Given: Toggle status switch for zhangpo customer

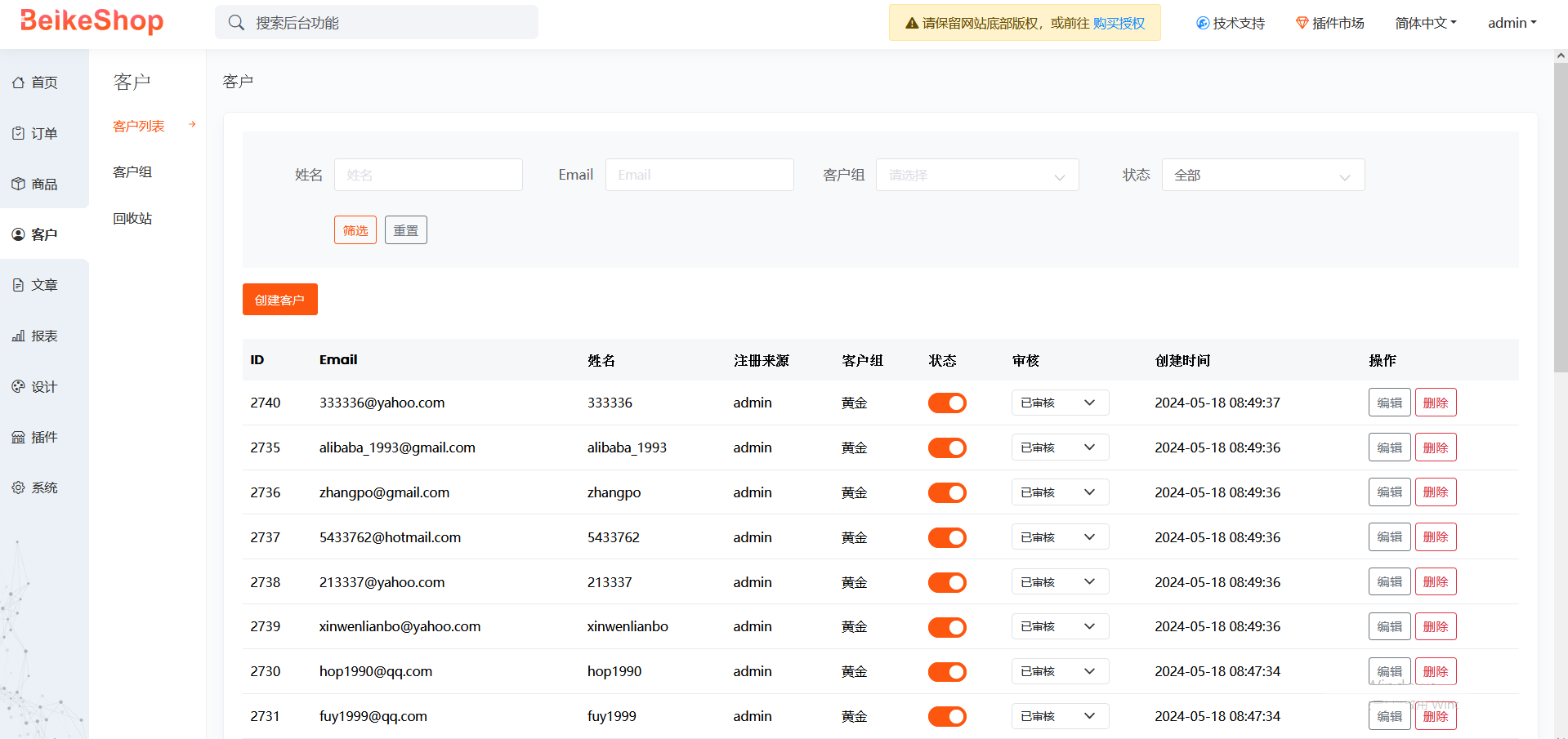Looking at the screenshot, I should (947, 492).
